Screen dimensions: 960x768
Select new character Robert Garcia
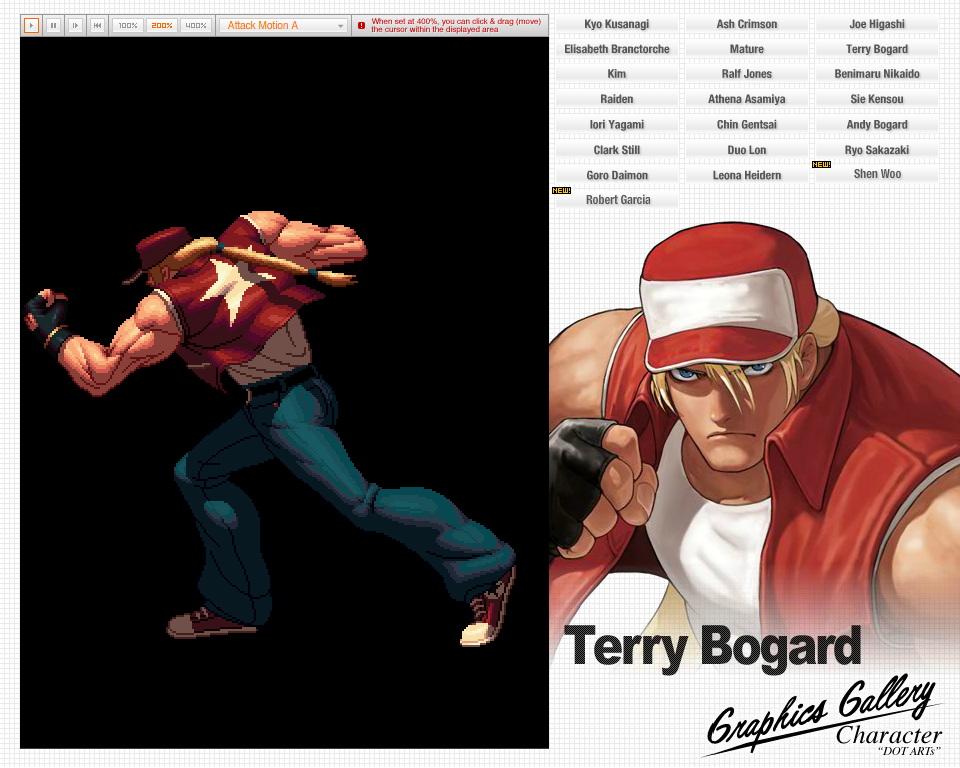617,200
